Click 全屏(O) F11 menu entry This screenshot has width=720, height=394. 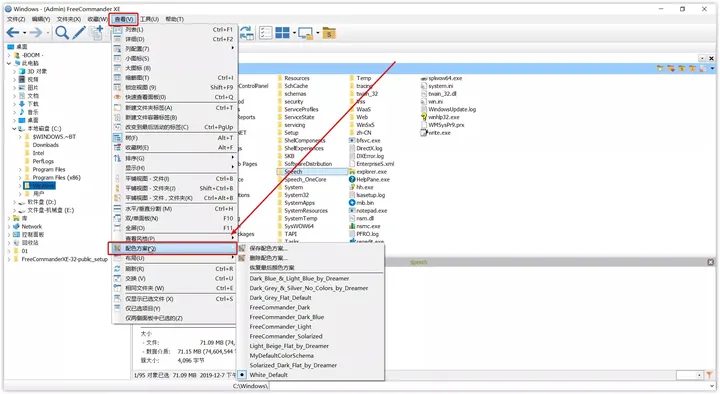[174, 228]
